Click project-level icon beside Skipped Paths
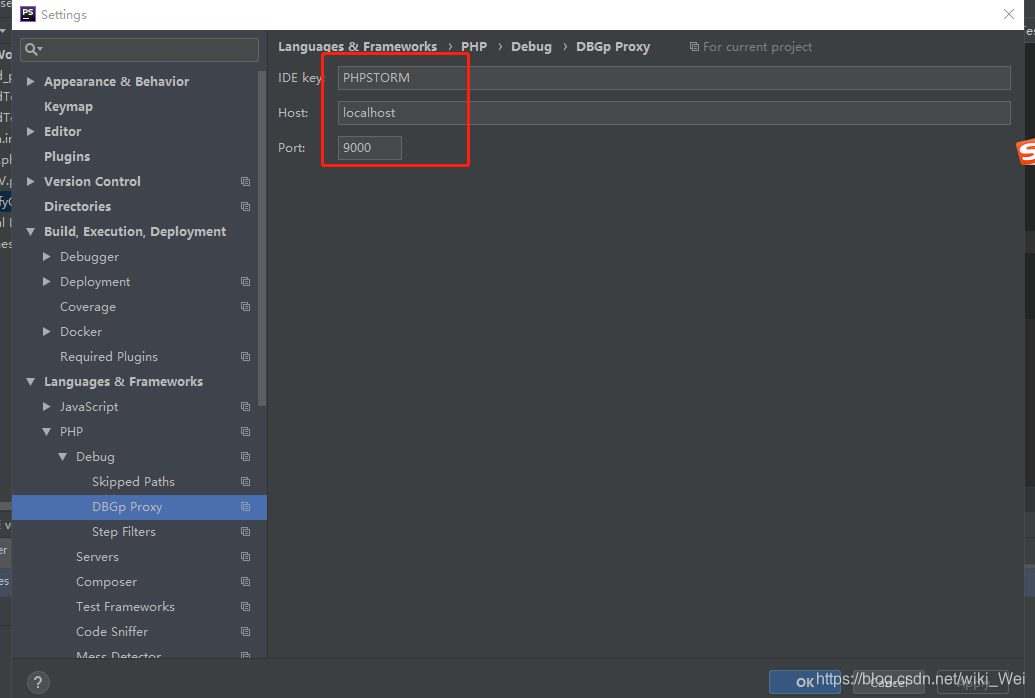This screenshot has width=1035, height=698. (246, 482)
